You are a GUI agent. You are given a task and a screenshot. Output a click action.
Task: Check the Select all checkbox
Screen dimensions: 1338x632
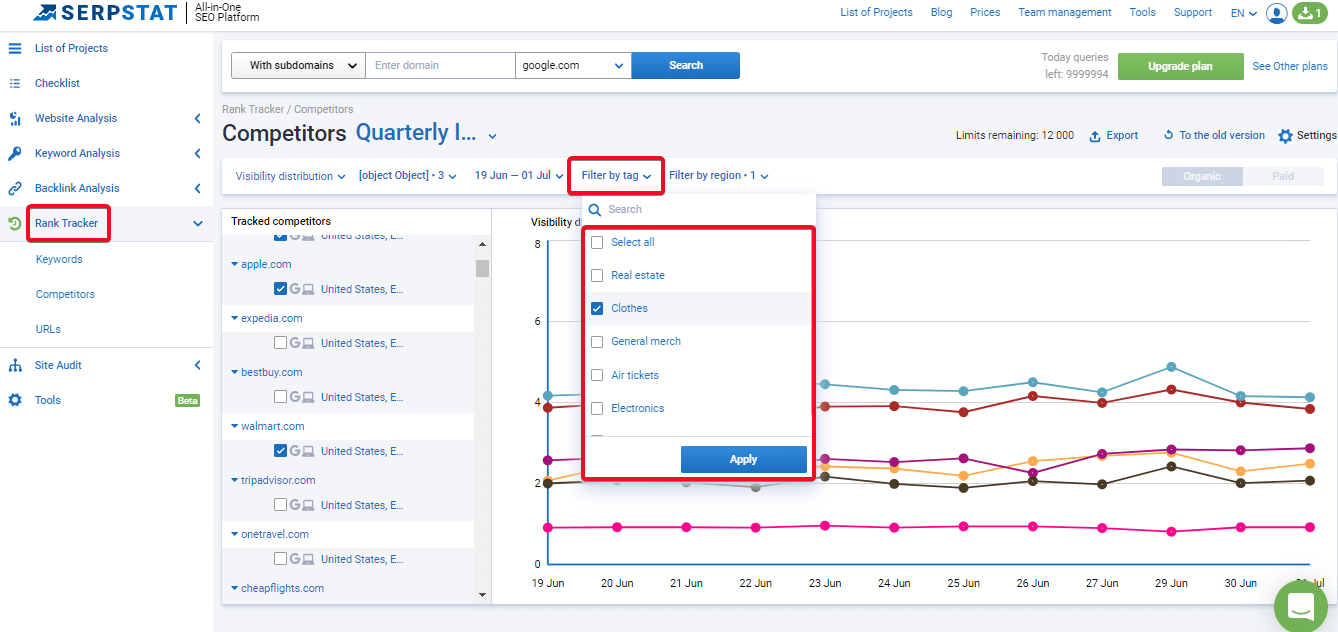(x=597, y=242)
